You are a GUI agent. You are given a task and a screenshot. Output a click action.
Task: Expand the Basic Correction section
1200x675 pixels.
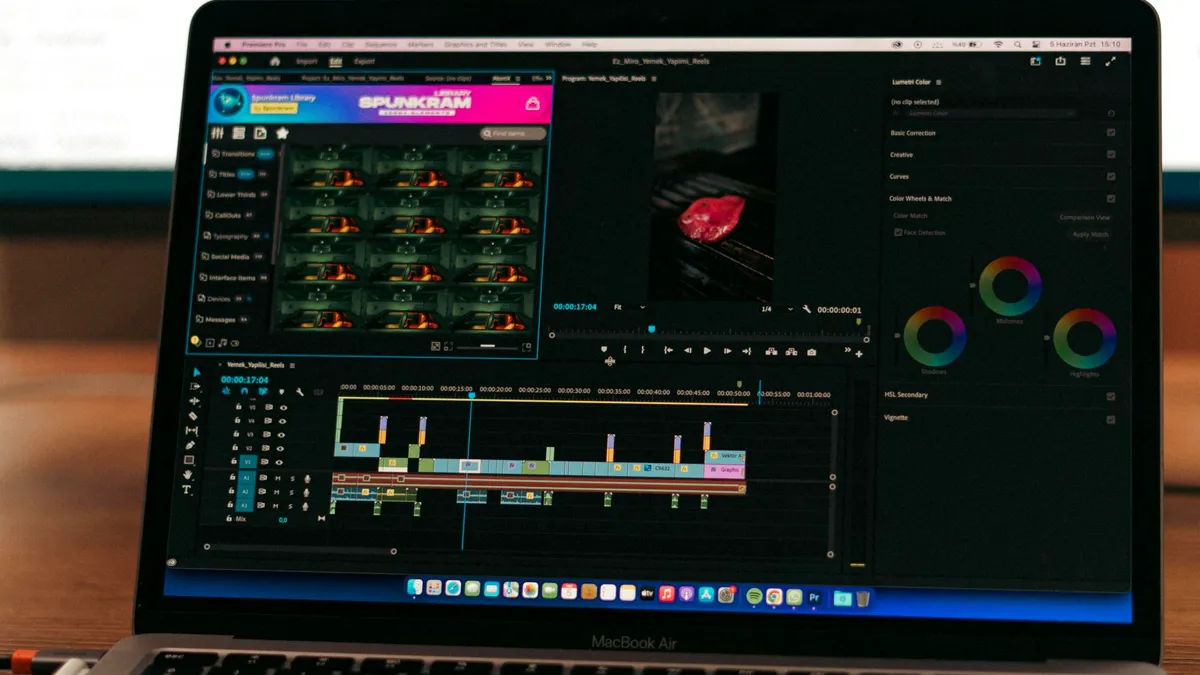pyautogui.click(x=913, y=133)
